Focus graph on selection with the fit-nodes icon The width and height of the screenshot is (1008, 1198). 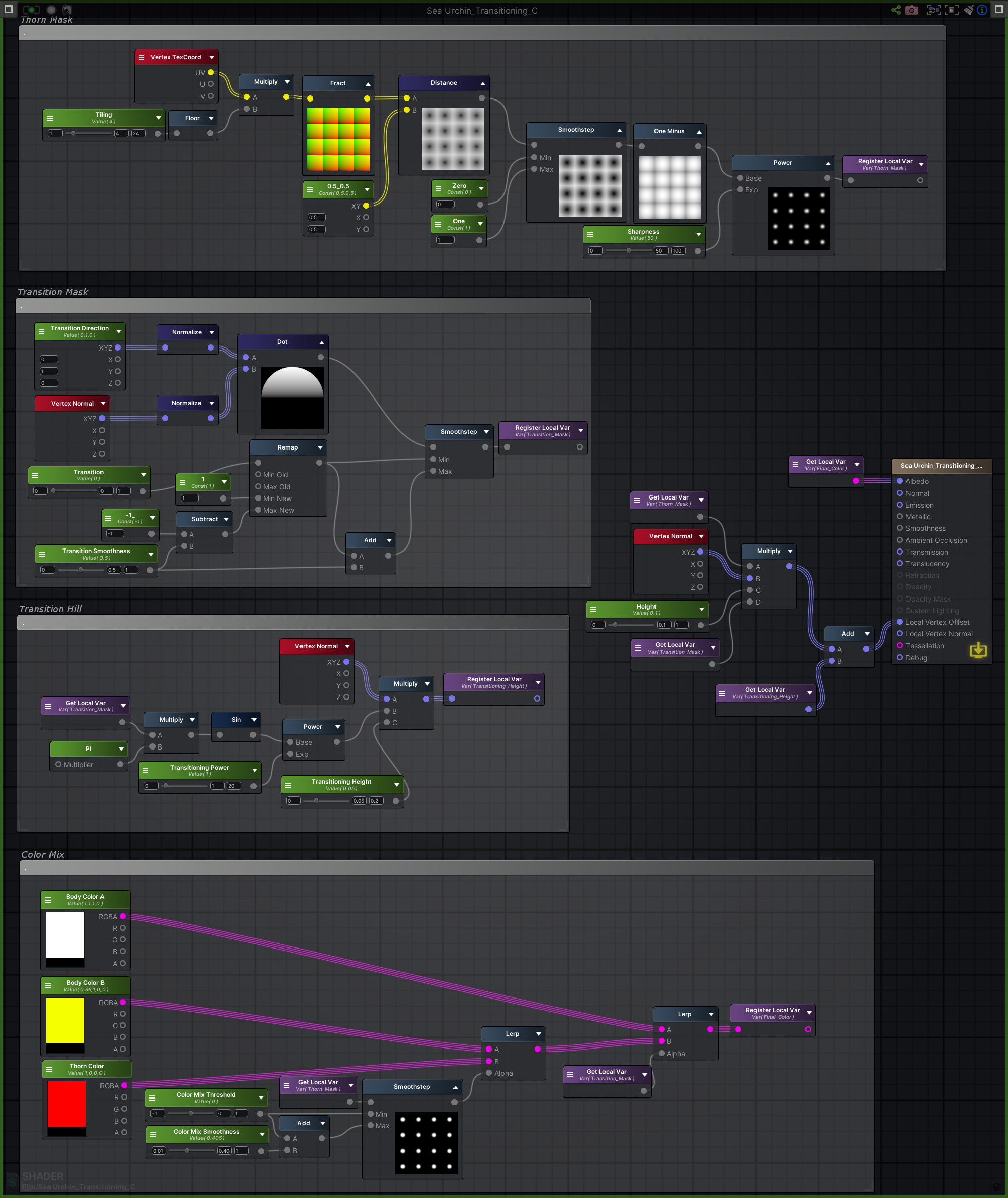tap(935, 10)
